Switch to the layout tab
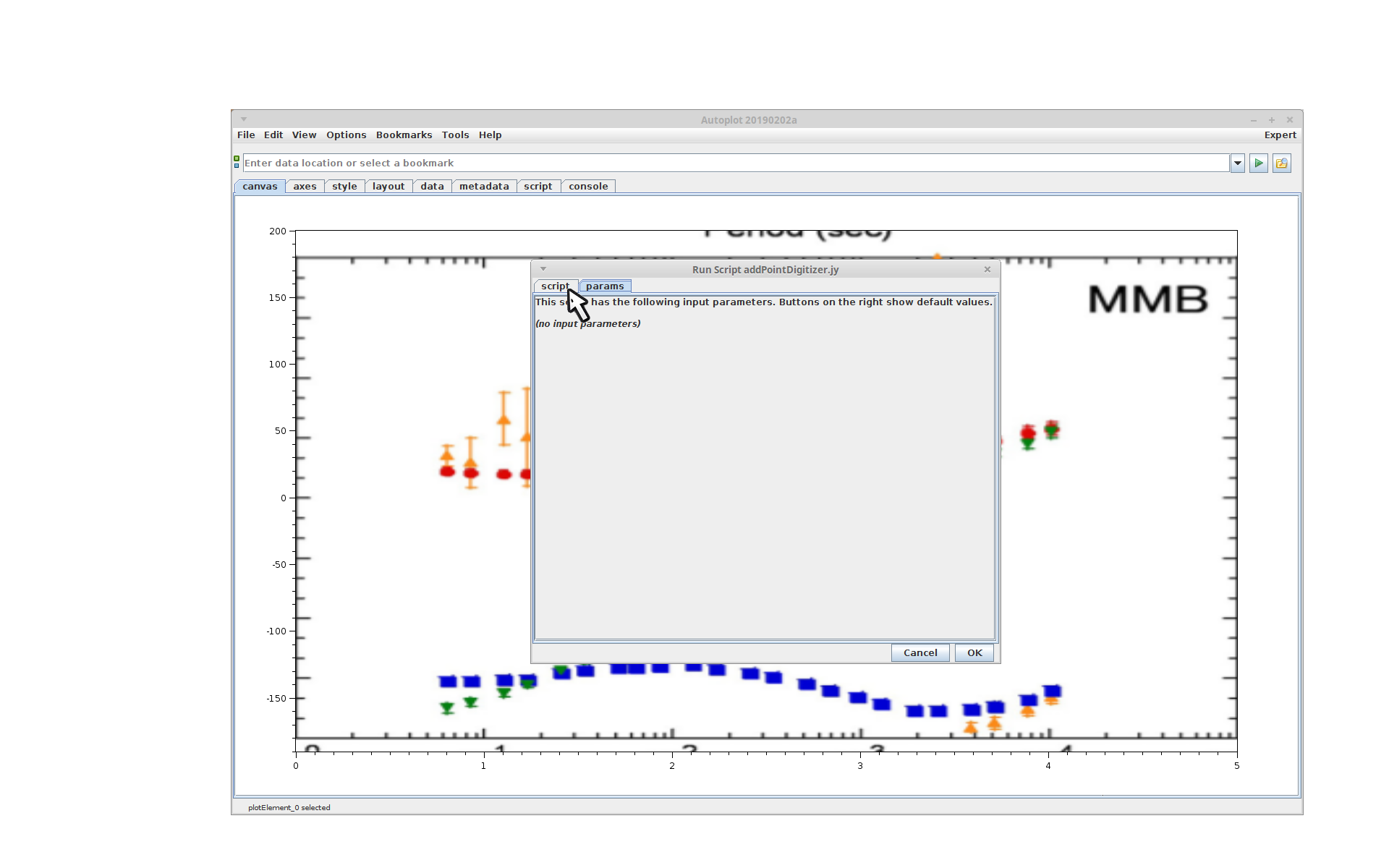The width and height of the screenshot is (1389, 868). [388, 187]
